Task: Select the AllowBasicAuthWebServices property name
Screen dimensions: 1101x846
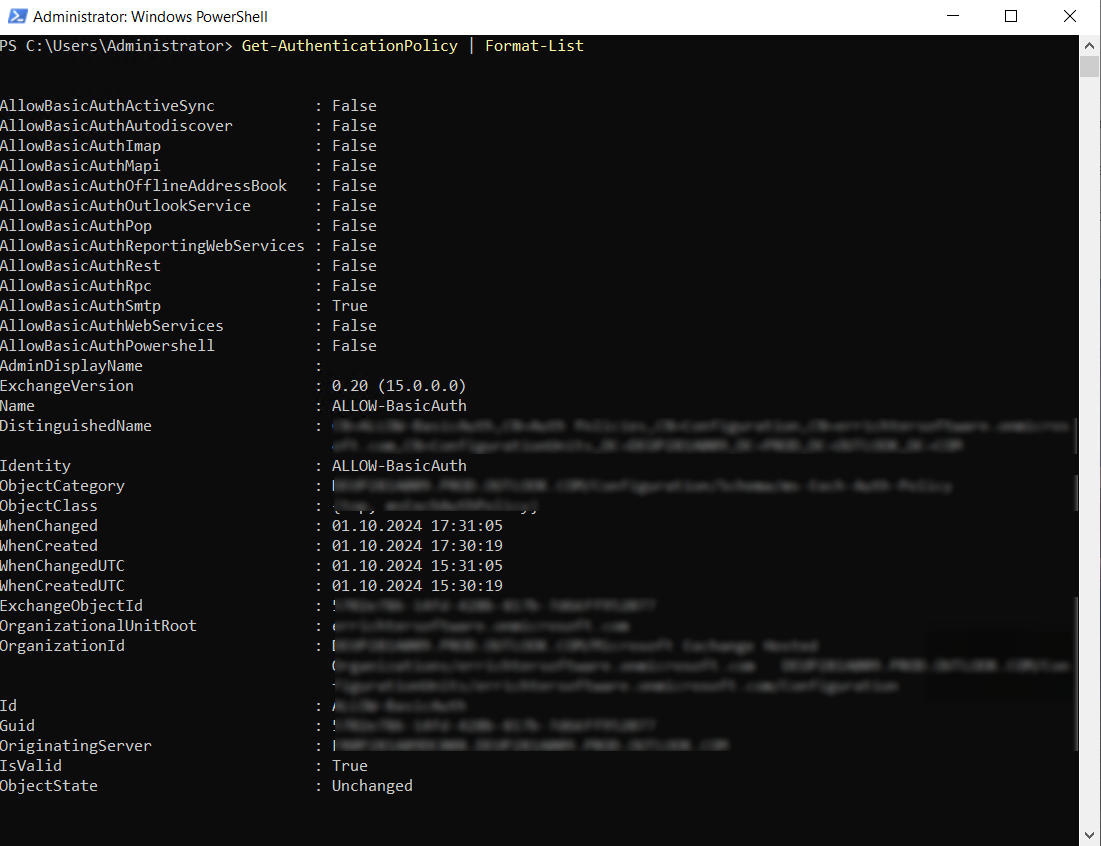Action: pyautogui.click(x=112, y=326)
